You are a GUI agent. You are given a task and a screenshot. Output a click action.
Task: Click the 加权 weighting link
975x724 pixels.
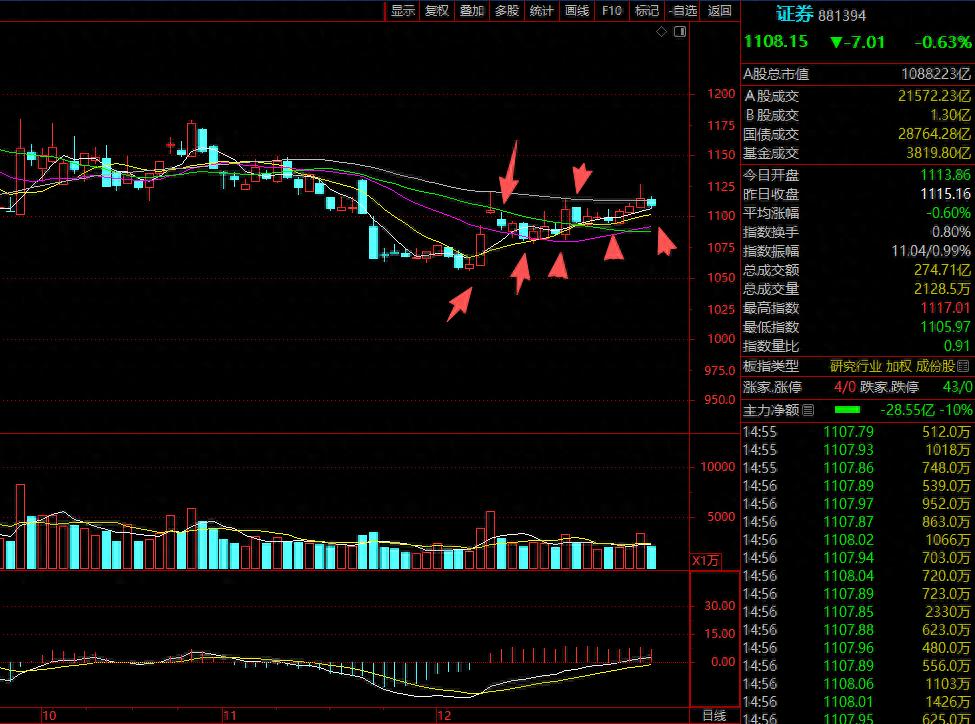[899, 366]
